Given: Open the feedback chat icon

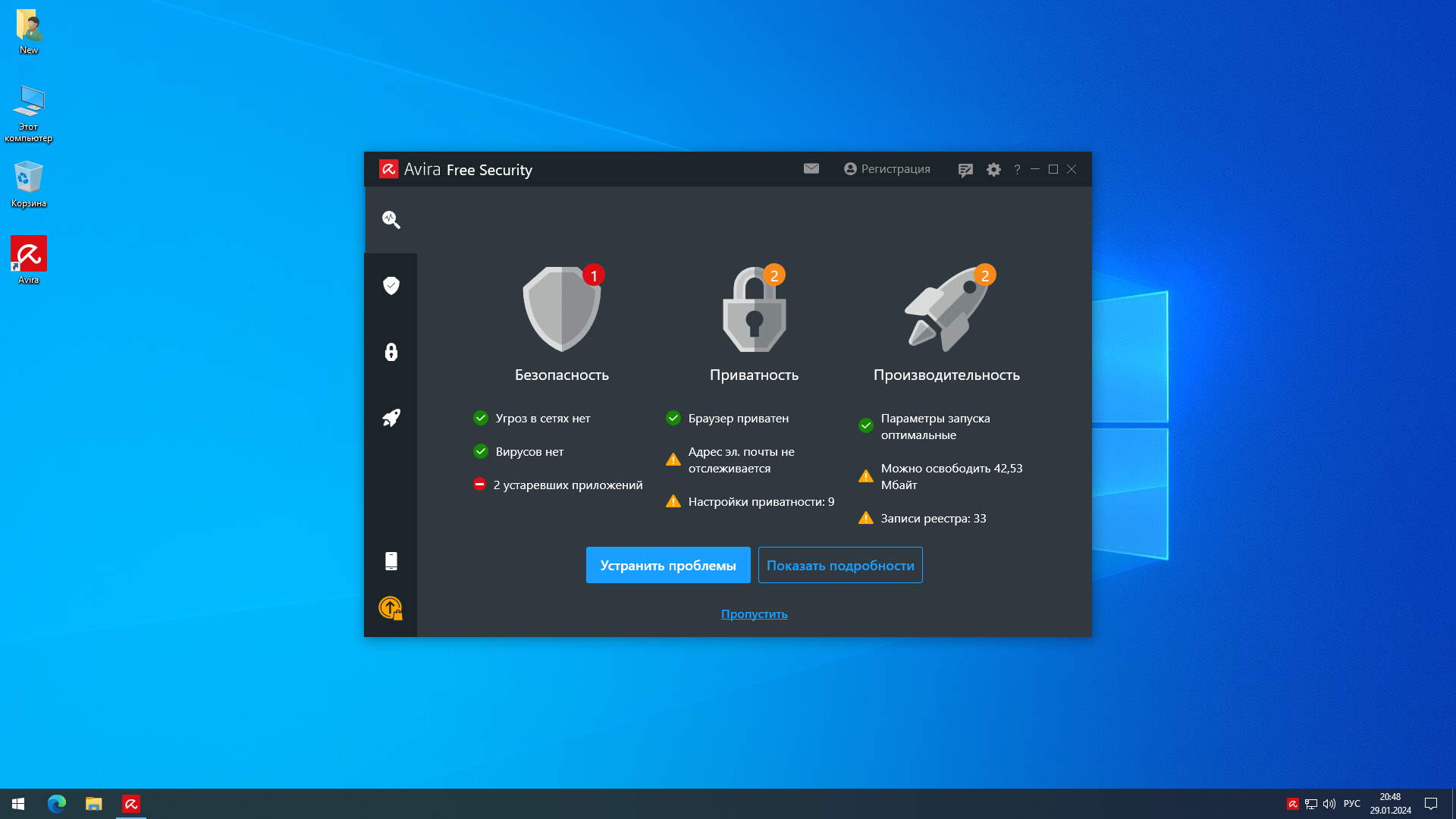Looking at the screenshot, I should tap(965, 170).
